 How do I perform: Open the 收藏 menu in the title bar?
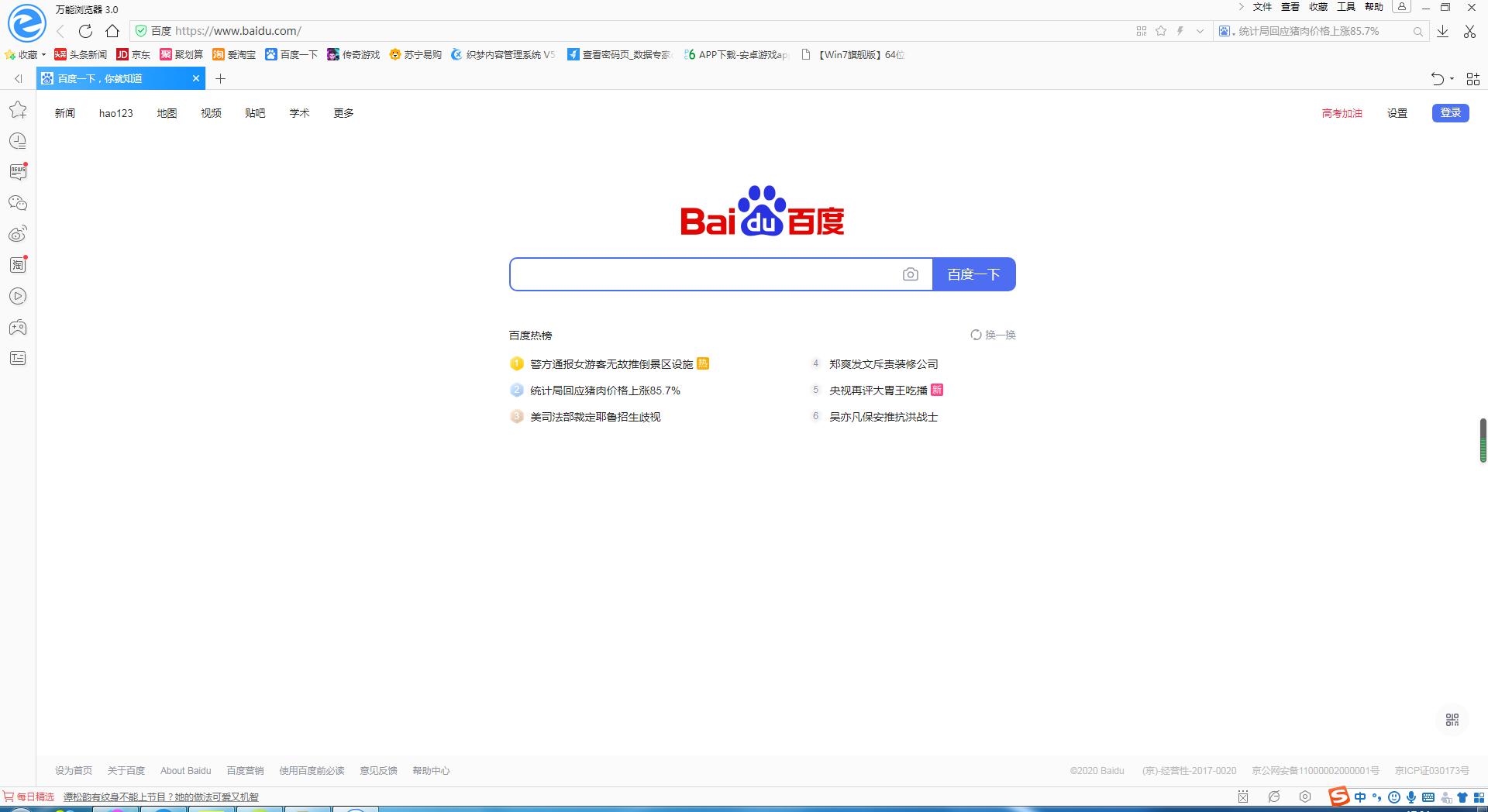[x=1318, y=7]
